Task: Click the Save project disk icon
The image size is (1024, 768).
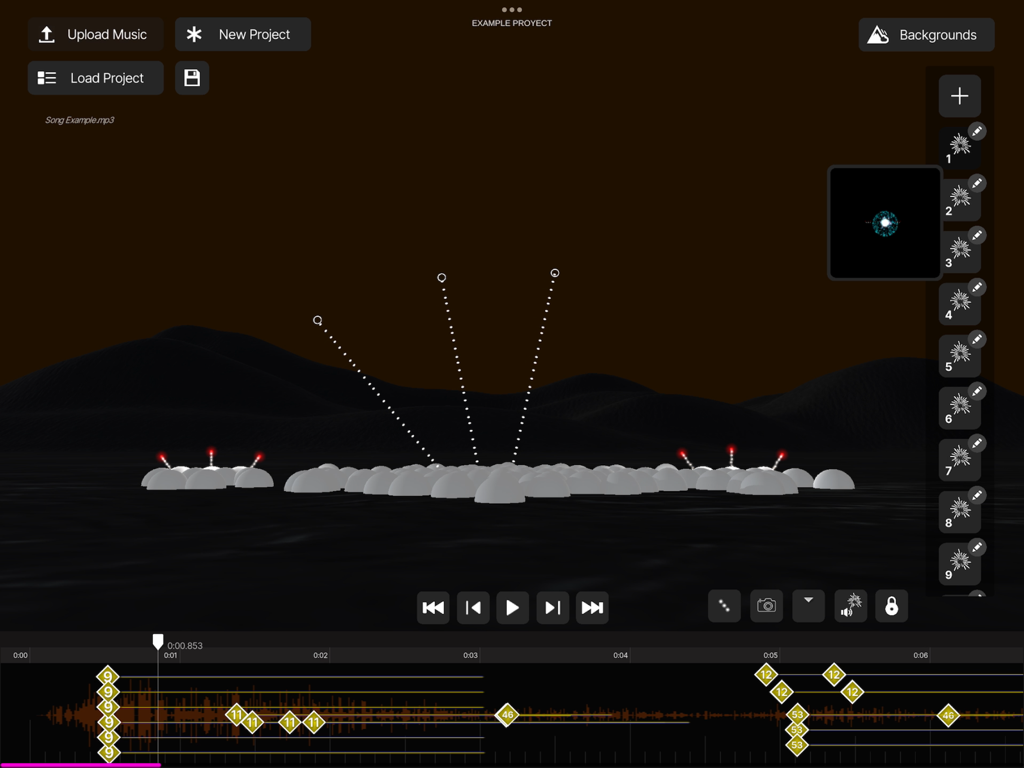Action: (x=192, y=78)
